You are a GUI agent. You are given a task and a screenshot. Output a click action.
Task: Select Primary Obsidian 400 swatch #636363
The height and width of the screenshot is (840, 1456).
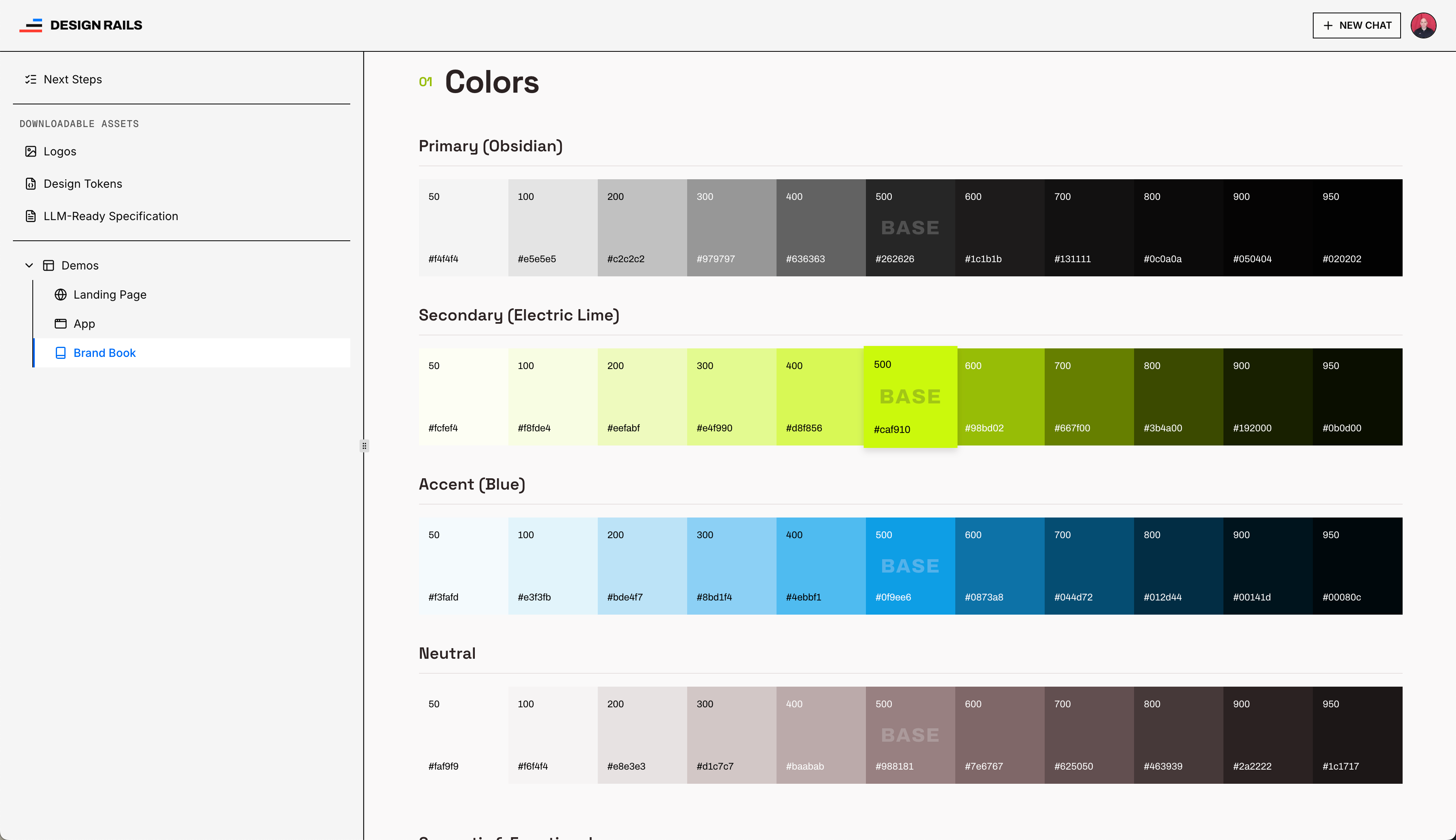tap(821, 228)
